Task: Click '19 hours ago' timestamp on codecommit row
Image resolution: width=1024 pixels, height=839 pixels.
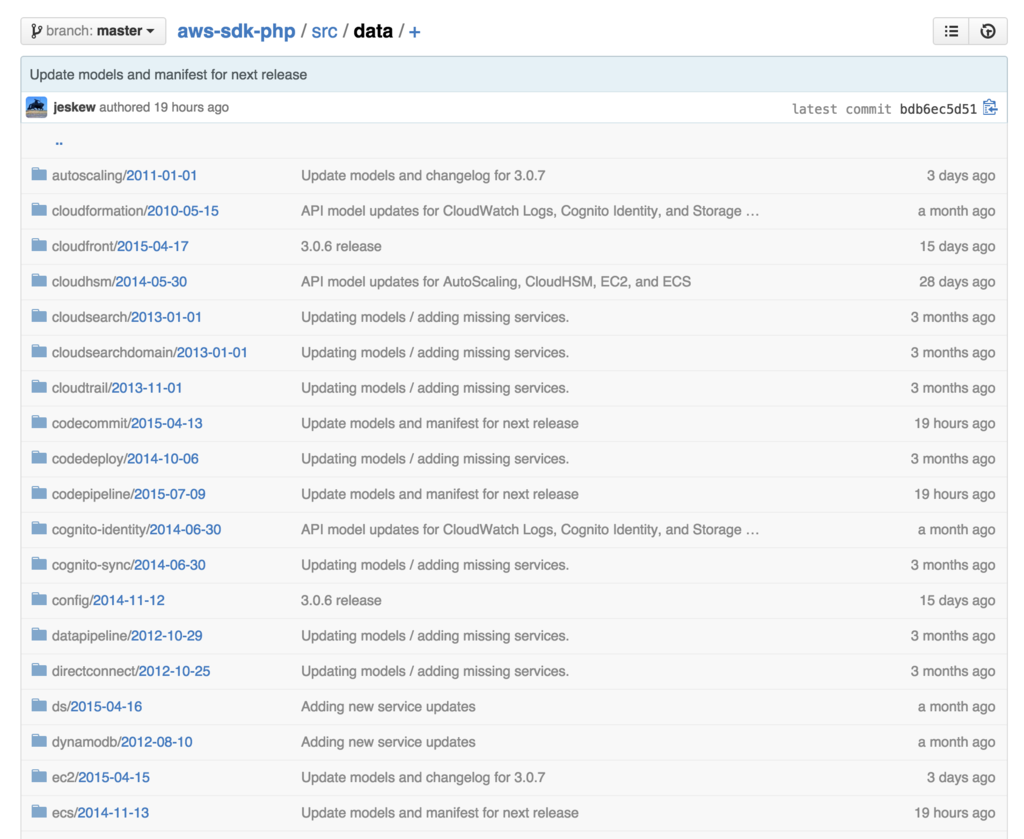Action: [954, 423]
